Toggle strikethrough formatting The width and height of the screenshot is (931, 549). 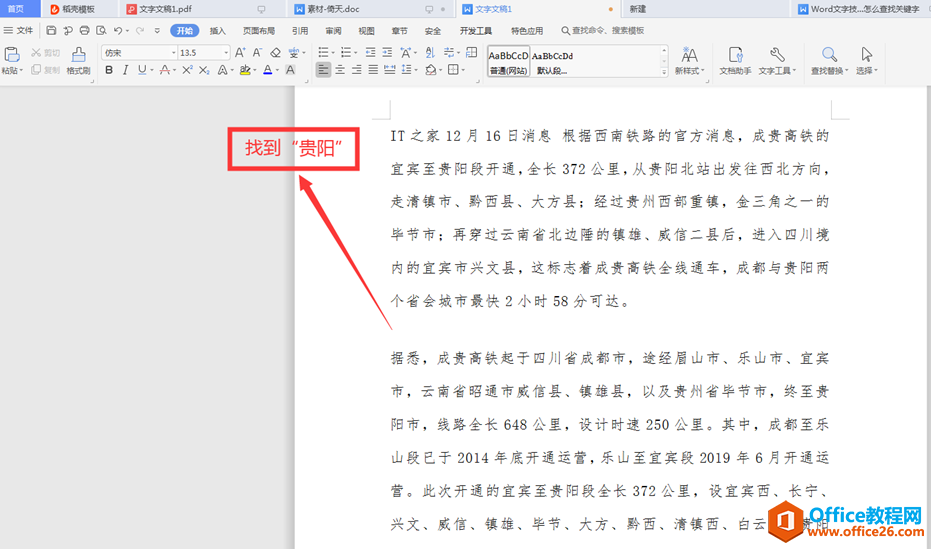[x=164, y=70]
